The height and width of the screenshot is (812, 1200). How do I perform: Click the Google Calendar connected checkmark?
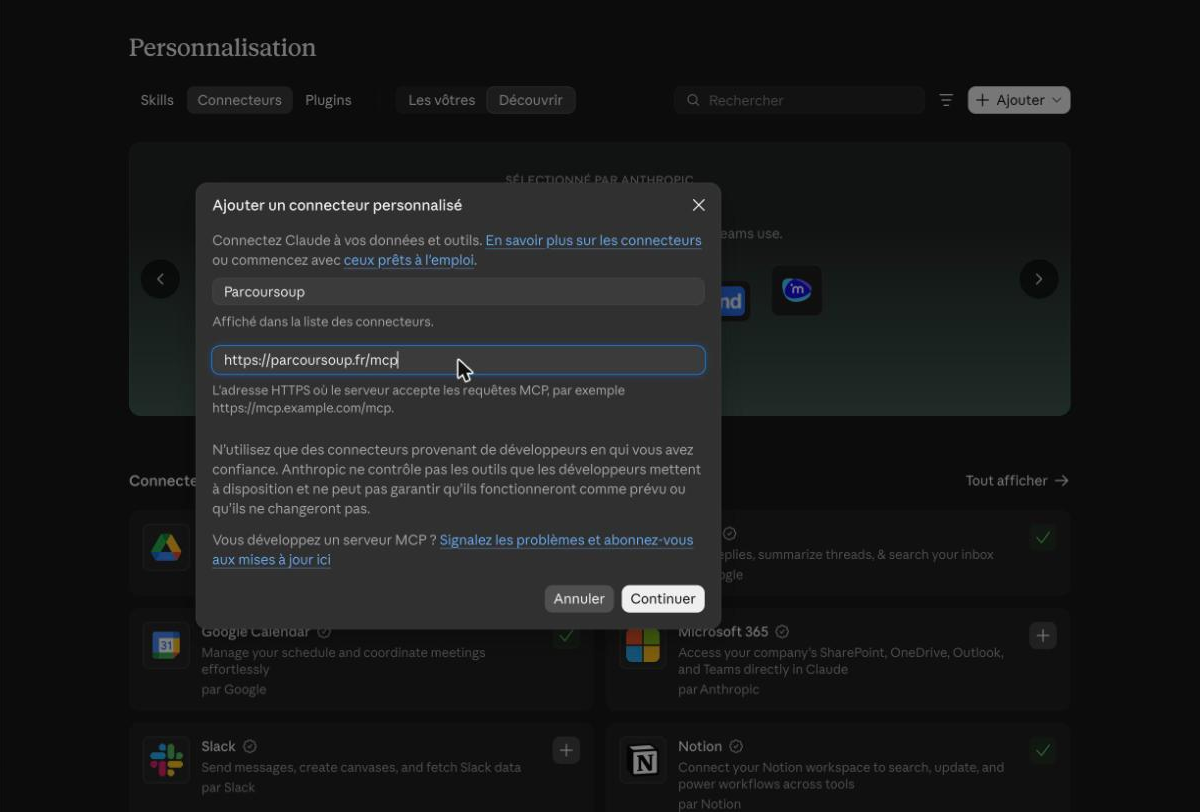tap(567, 636)
